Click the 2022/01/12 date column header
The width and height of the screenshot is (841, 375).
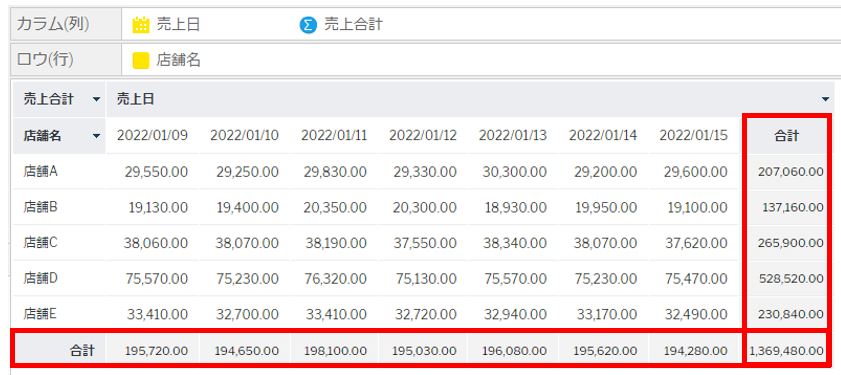point(423,136)
